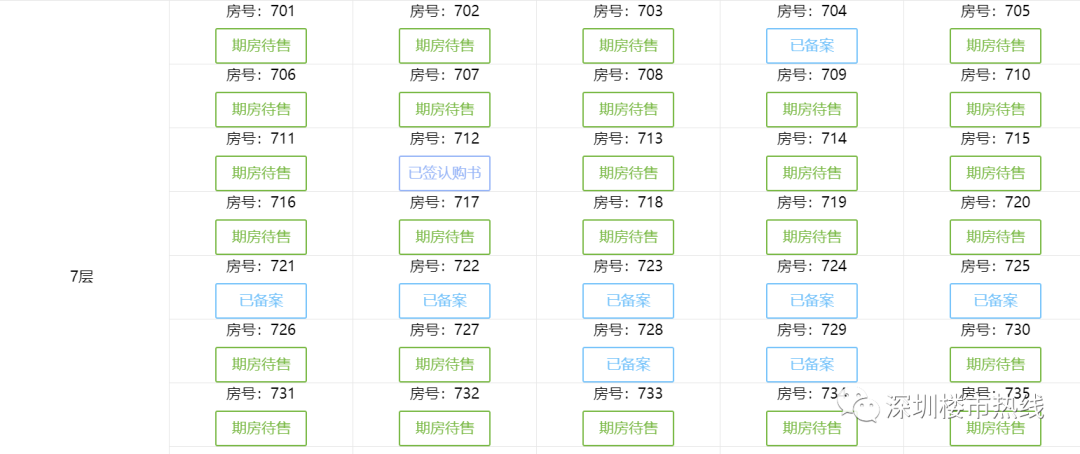Select the 期房待售 button for room 733
This screenshot has height=454, width=1080.
coord(628,428)
